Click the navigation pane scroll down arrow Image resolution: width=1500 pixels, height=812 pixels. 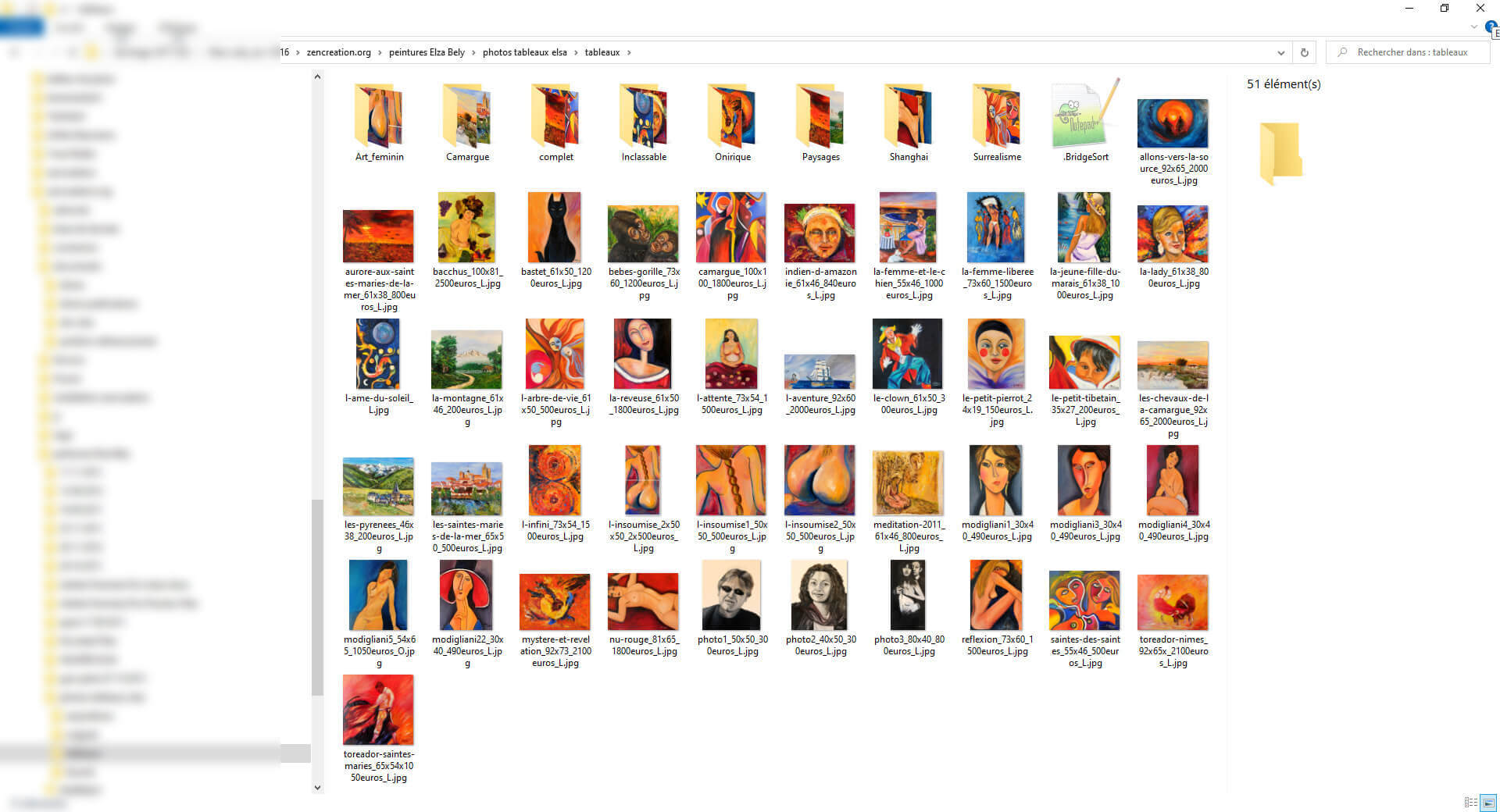point(317,787)
